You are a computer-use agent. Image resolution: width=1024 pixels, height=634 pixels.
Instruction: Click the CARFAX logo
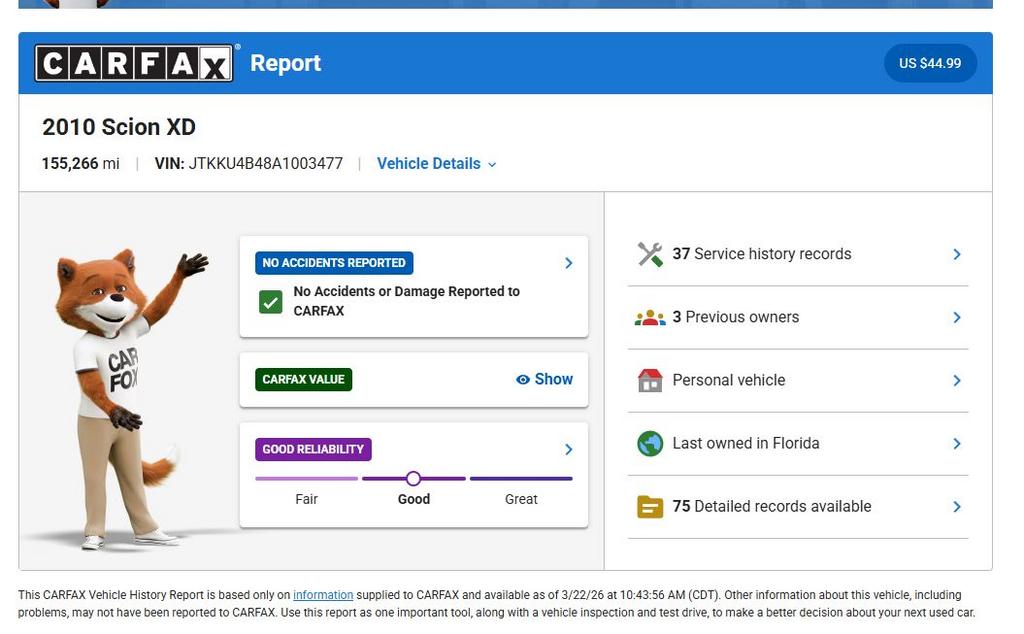[135, 63]
